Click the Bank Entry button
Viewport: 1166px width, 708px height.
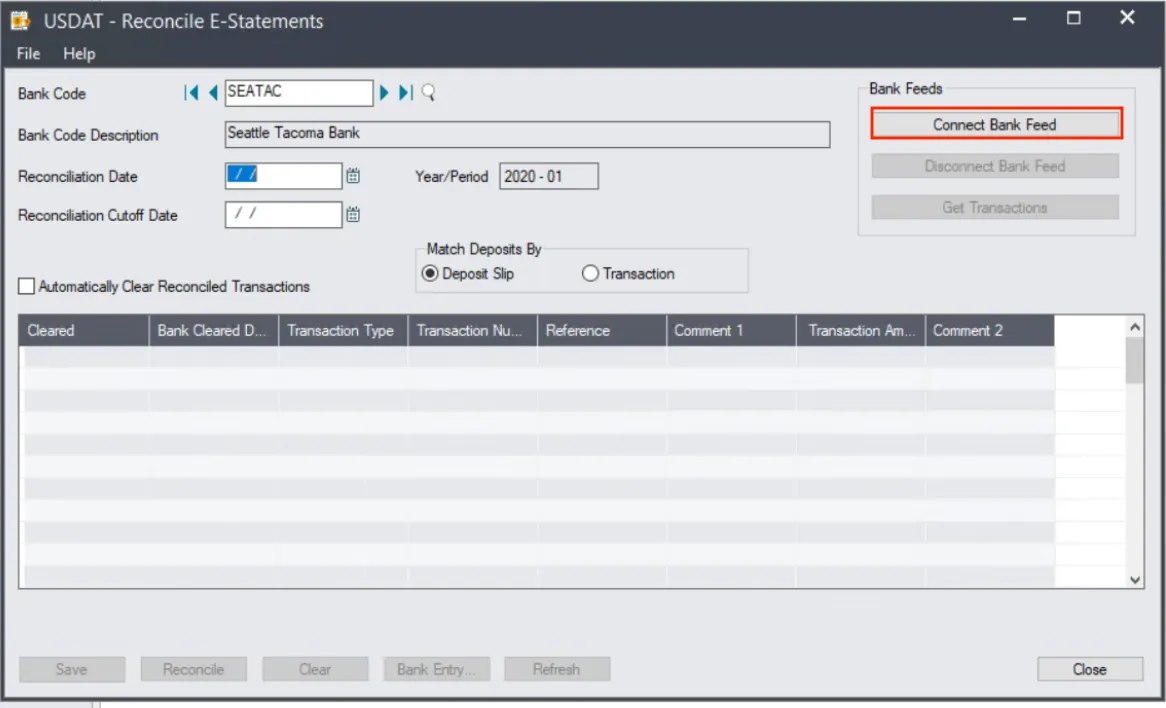(x=437, y=669)
